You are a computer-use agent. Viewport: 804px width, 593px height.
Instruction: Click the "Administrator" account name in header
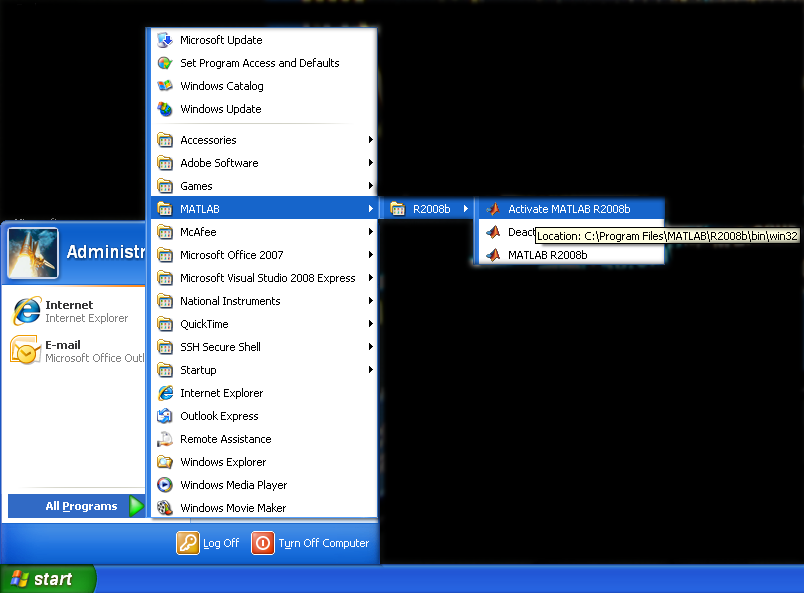point(106,252)
